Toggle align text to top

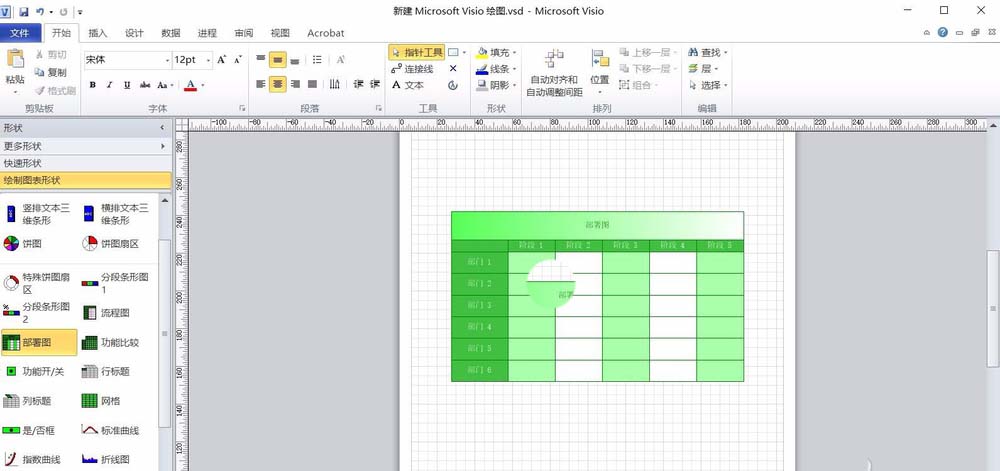(x=261, y=60)
